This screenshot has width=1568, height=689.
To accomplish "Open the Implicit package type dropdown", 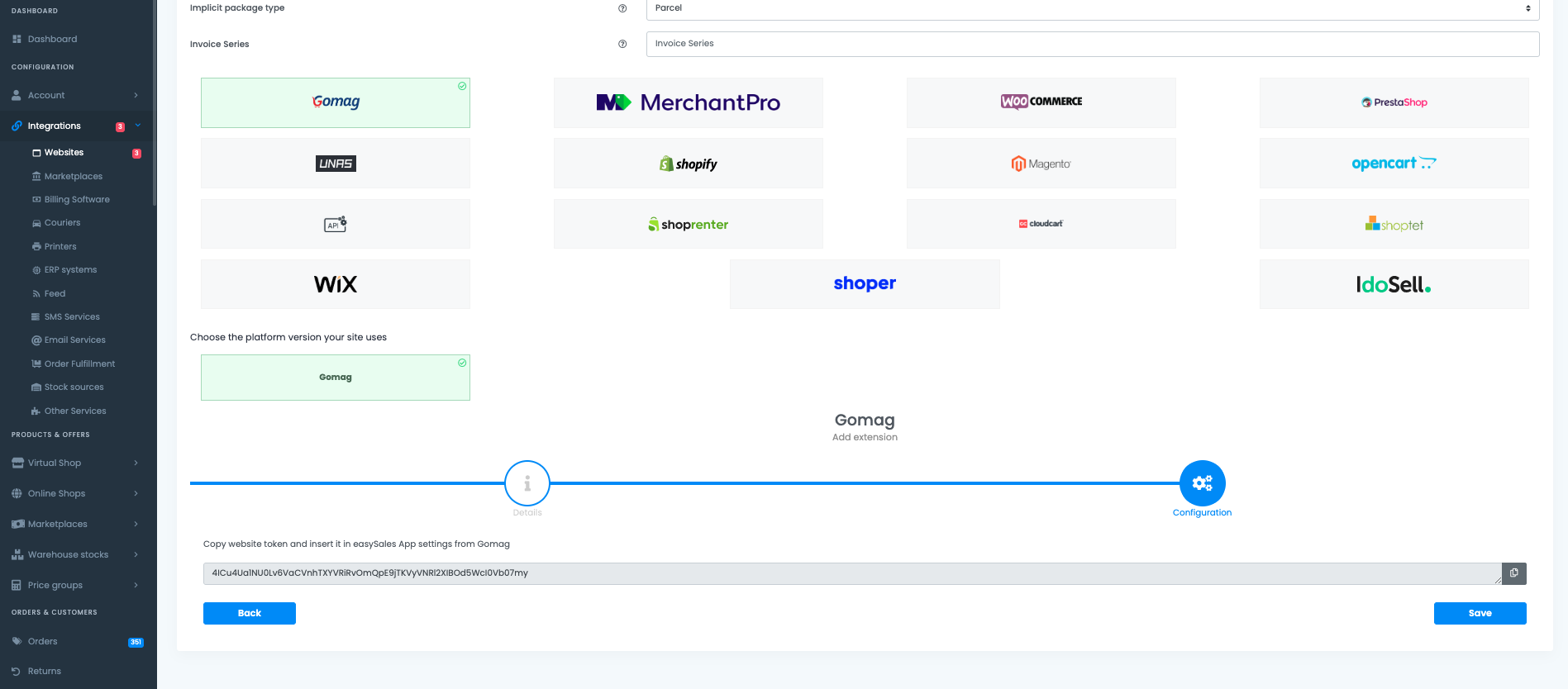I will pos(1093,8).
